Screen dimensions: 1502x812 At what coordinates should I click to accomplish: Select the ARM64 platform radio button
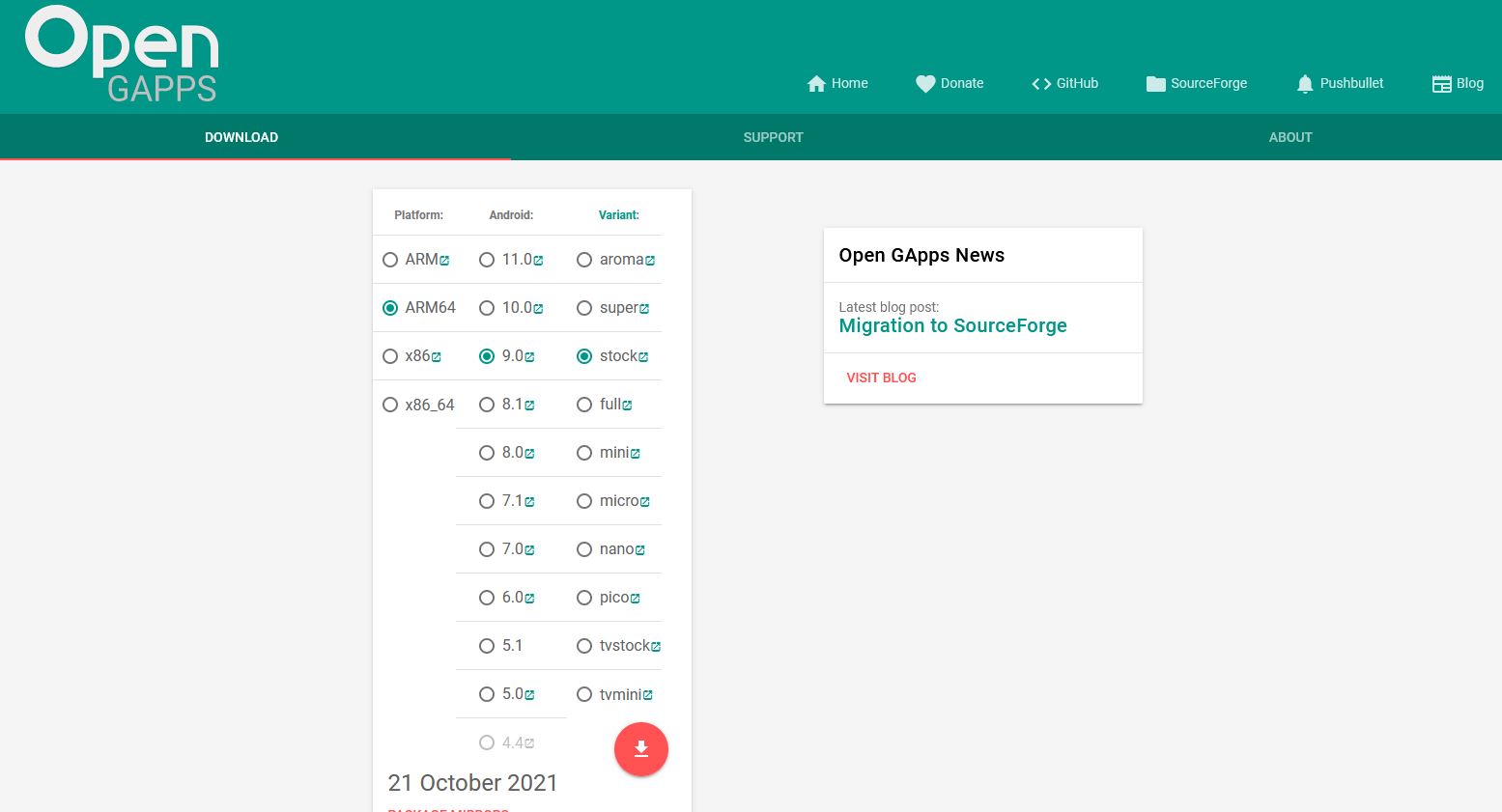coord(390,308)
